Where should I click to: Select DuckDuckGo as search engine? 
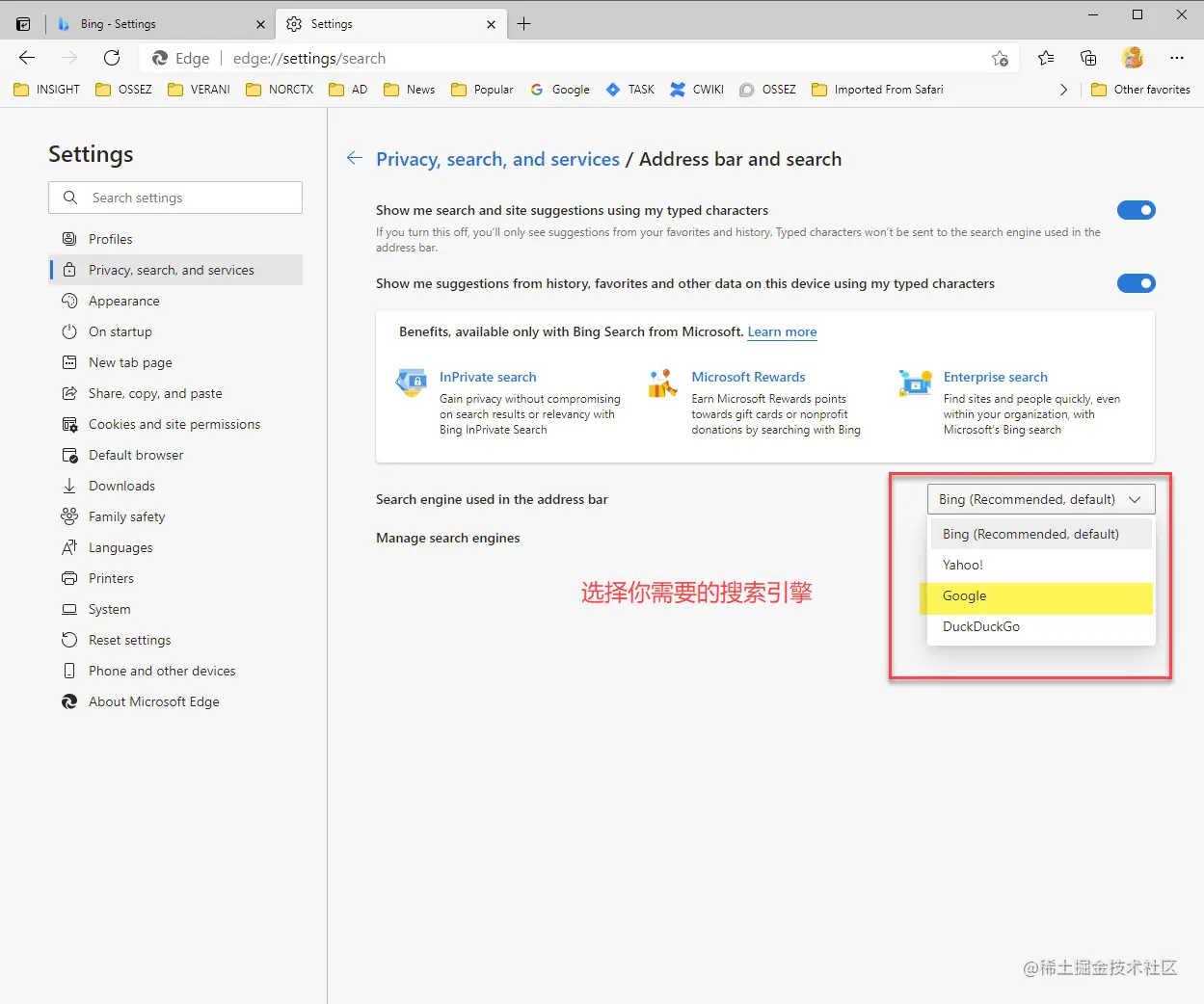pyautogui.click(x=1041, y=626)
